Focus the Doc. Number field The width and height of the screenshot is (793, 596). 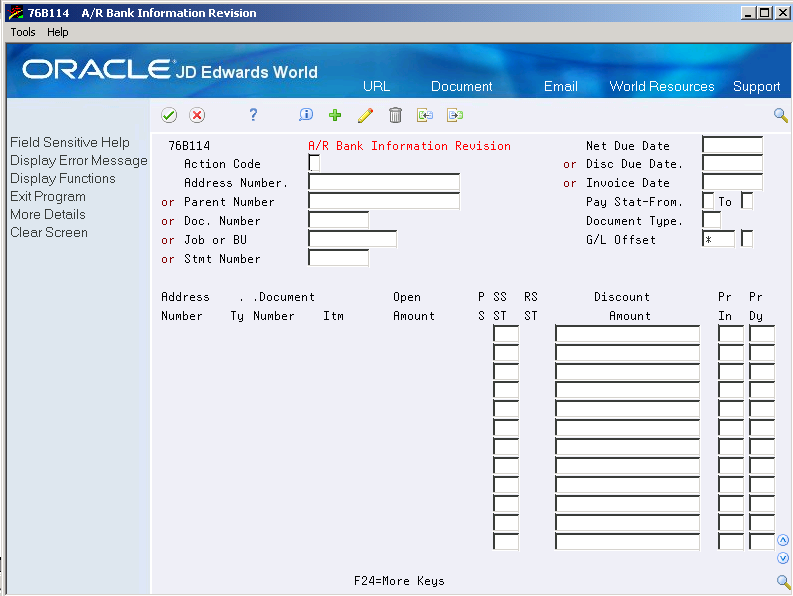coord(338,220)
